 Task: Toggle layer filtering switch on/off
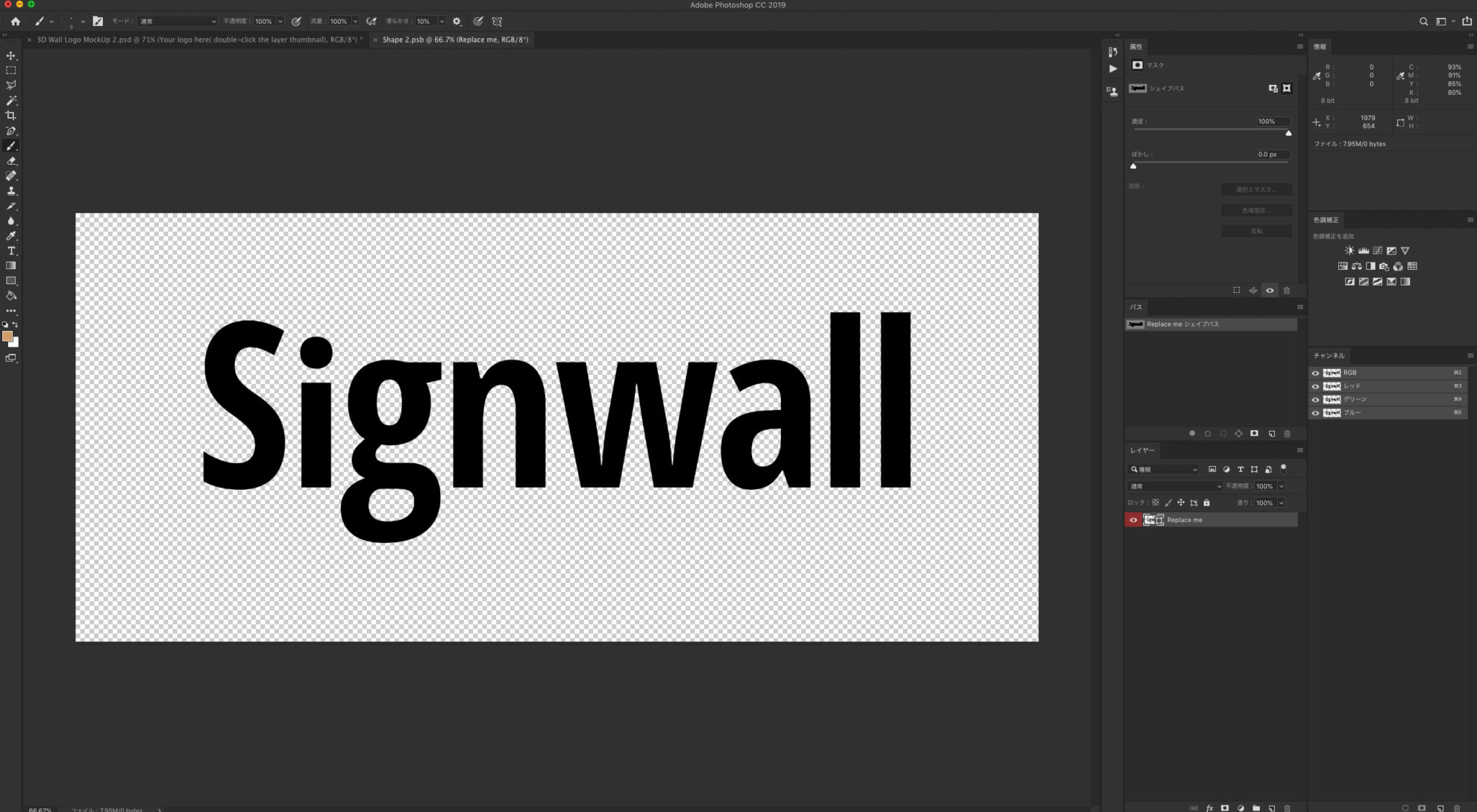click(1283, 468)
